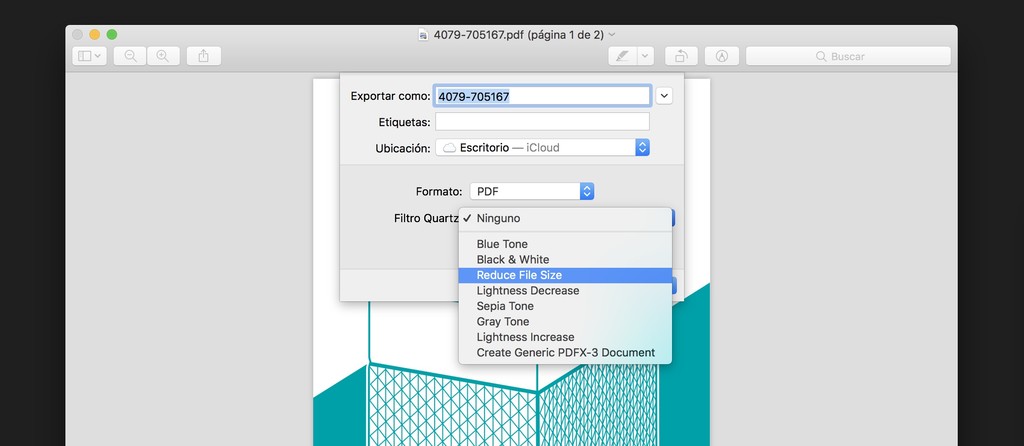The image size is (1024, 446).
Task: Choose the Lightness Increase filter
Action: pyautogui.click(x=565, y=338)
